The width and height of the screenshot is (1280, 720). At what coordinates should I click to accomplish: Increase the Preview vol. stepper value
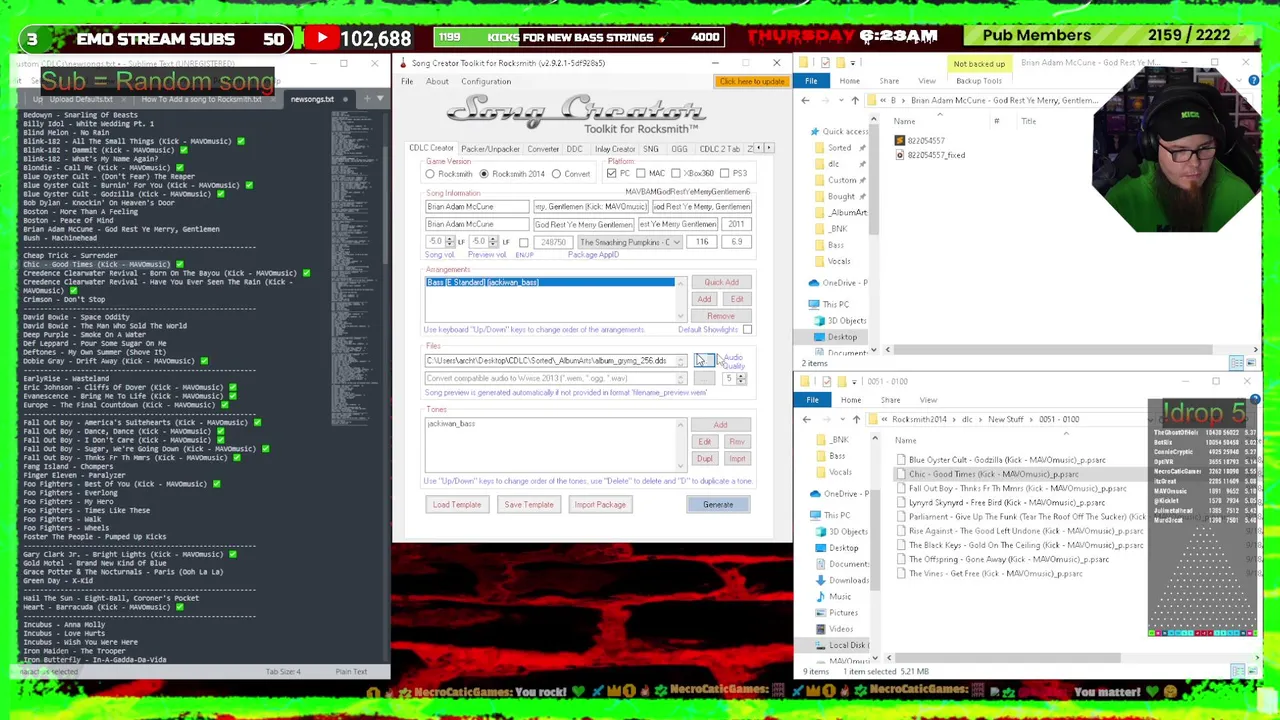pyautogui.click(x=493, y=240)
